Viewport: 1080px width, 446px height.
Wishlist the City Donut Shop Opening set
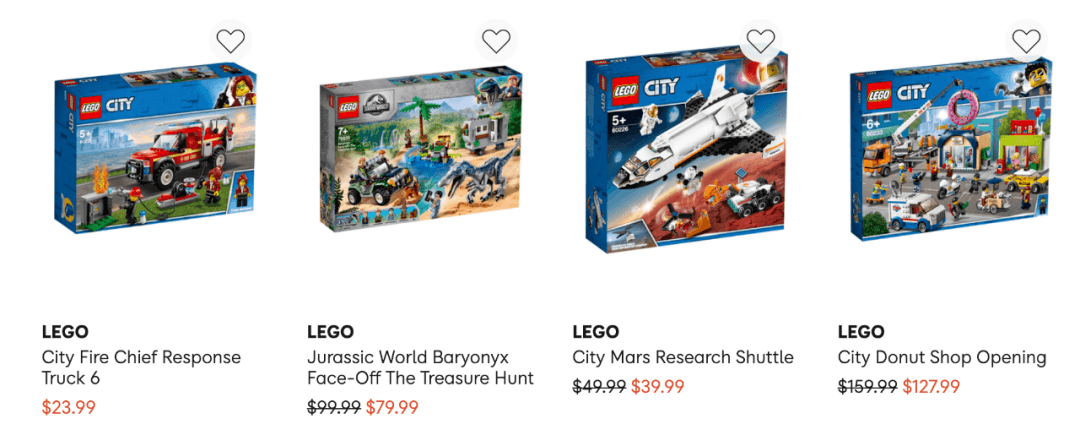coord(1026,41)
